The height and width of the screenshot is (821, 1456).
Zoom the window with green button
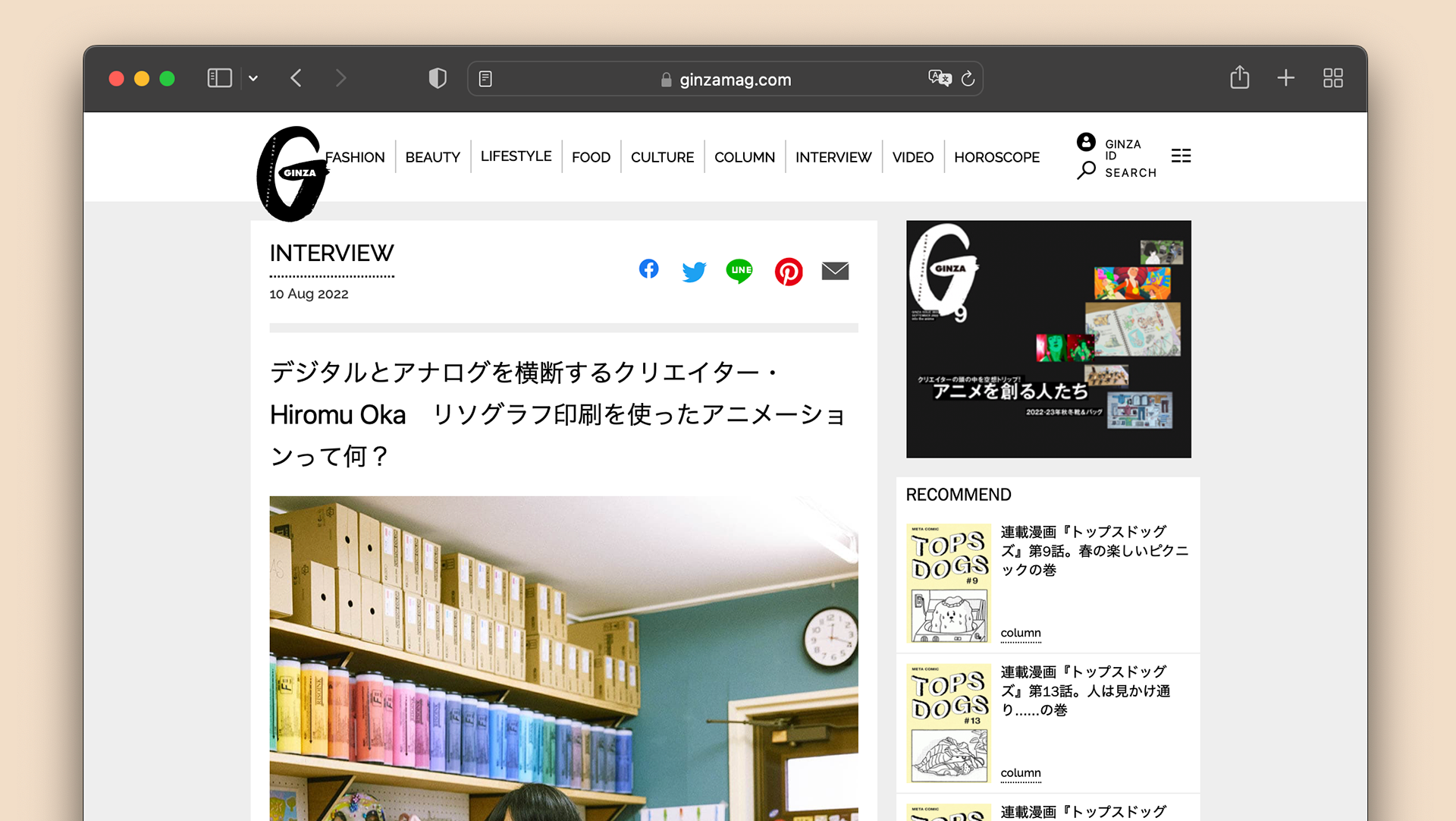167,79
